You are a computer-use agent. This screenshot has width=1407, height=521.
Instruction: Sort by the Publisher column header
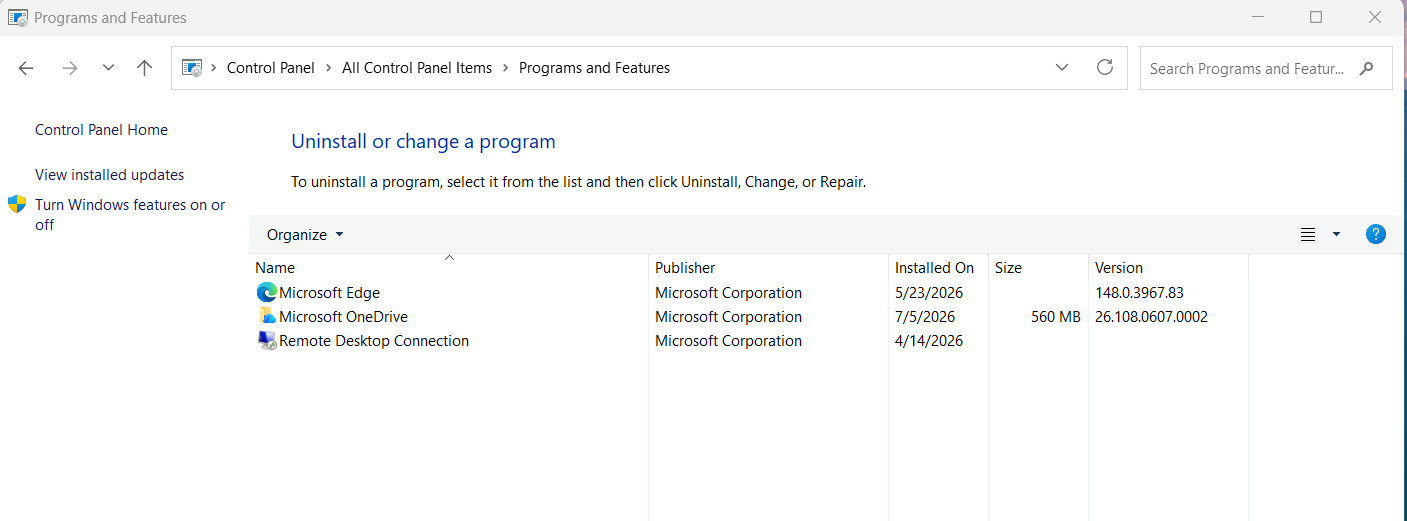[x=768, y=268]
